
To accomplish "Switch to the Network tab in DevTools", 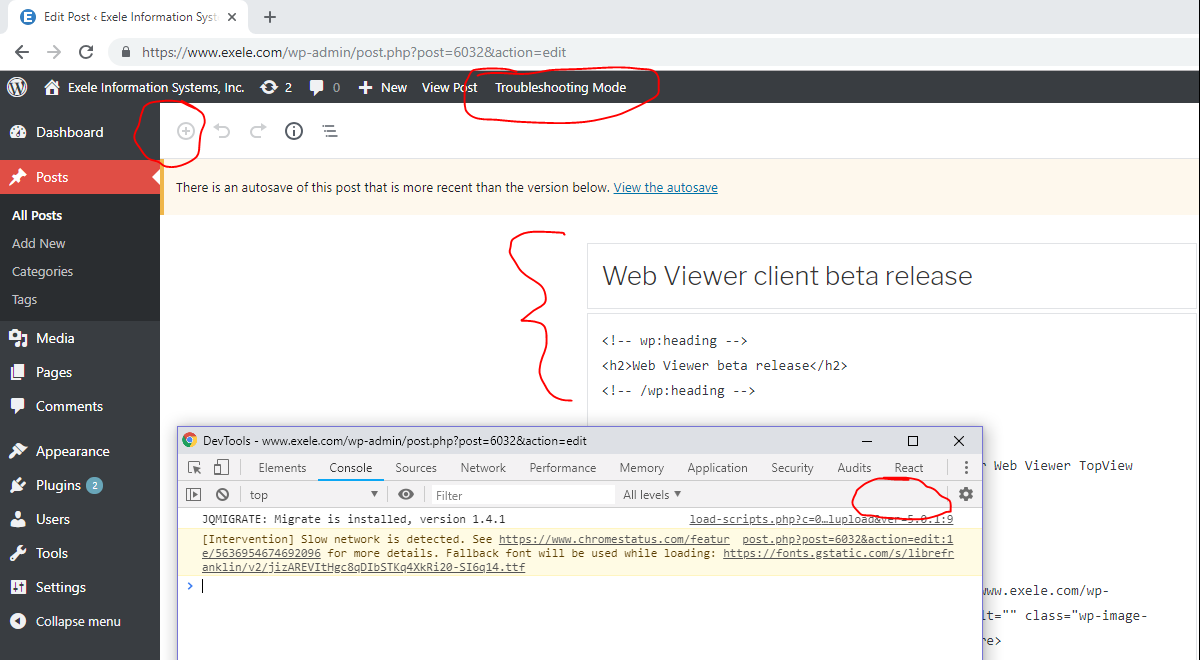I will pyautogui.click(x=483, y=467).
